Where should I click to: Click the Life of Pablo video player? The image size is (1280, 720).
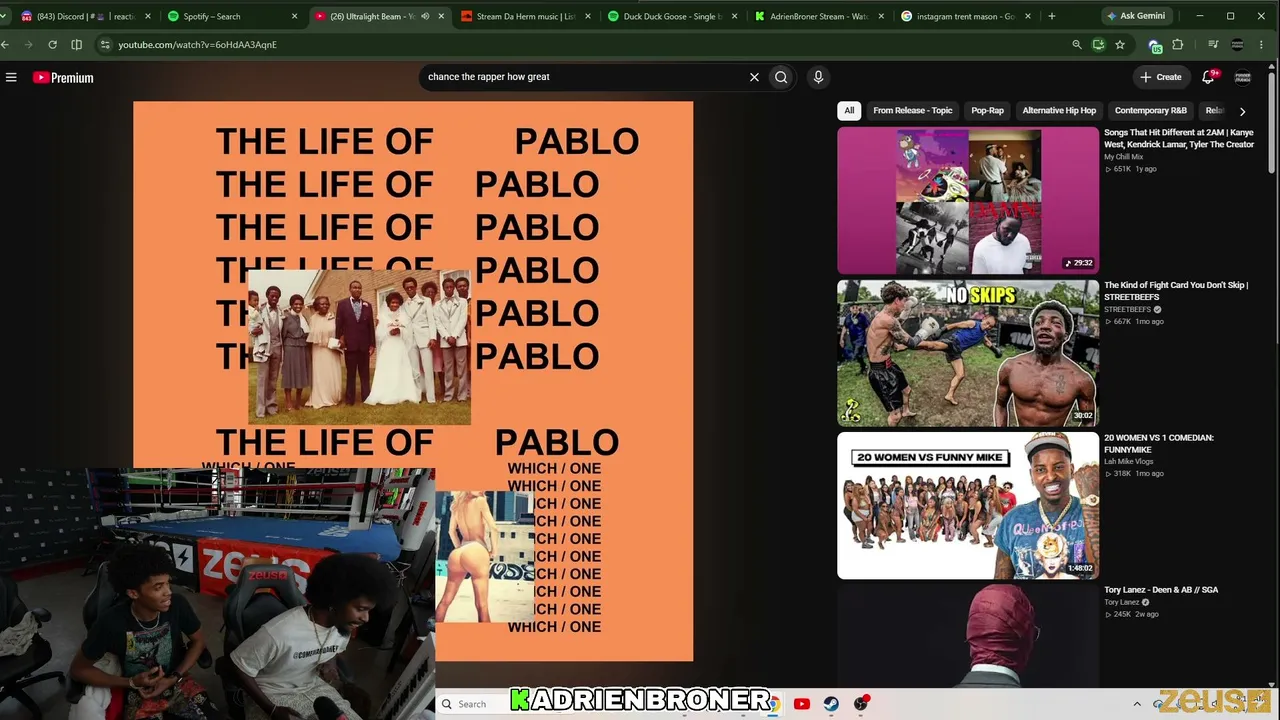click(x=413, y=381)
